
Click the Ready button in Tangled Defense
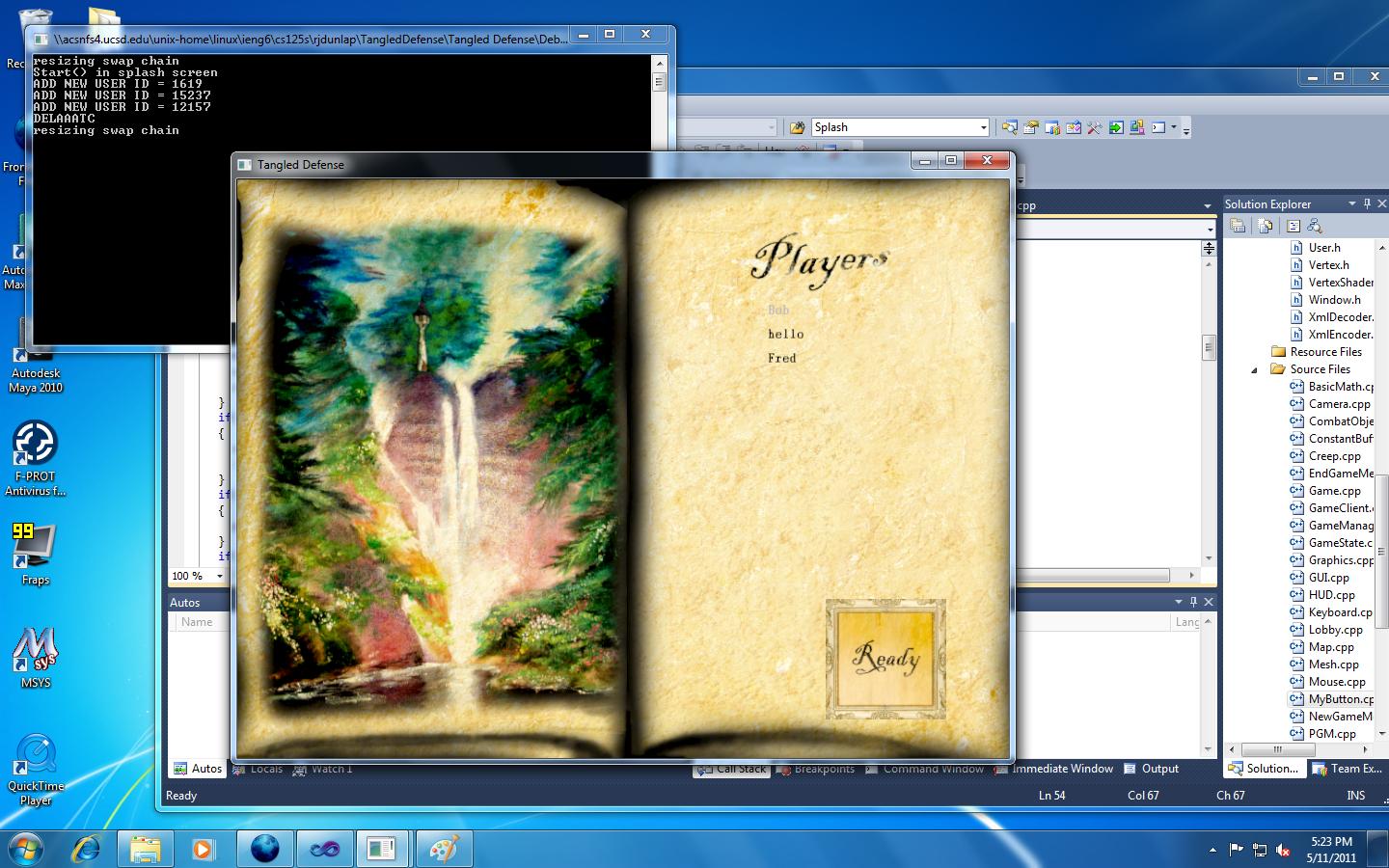pos(885,659)
